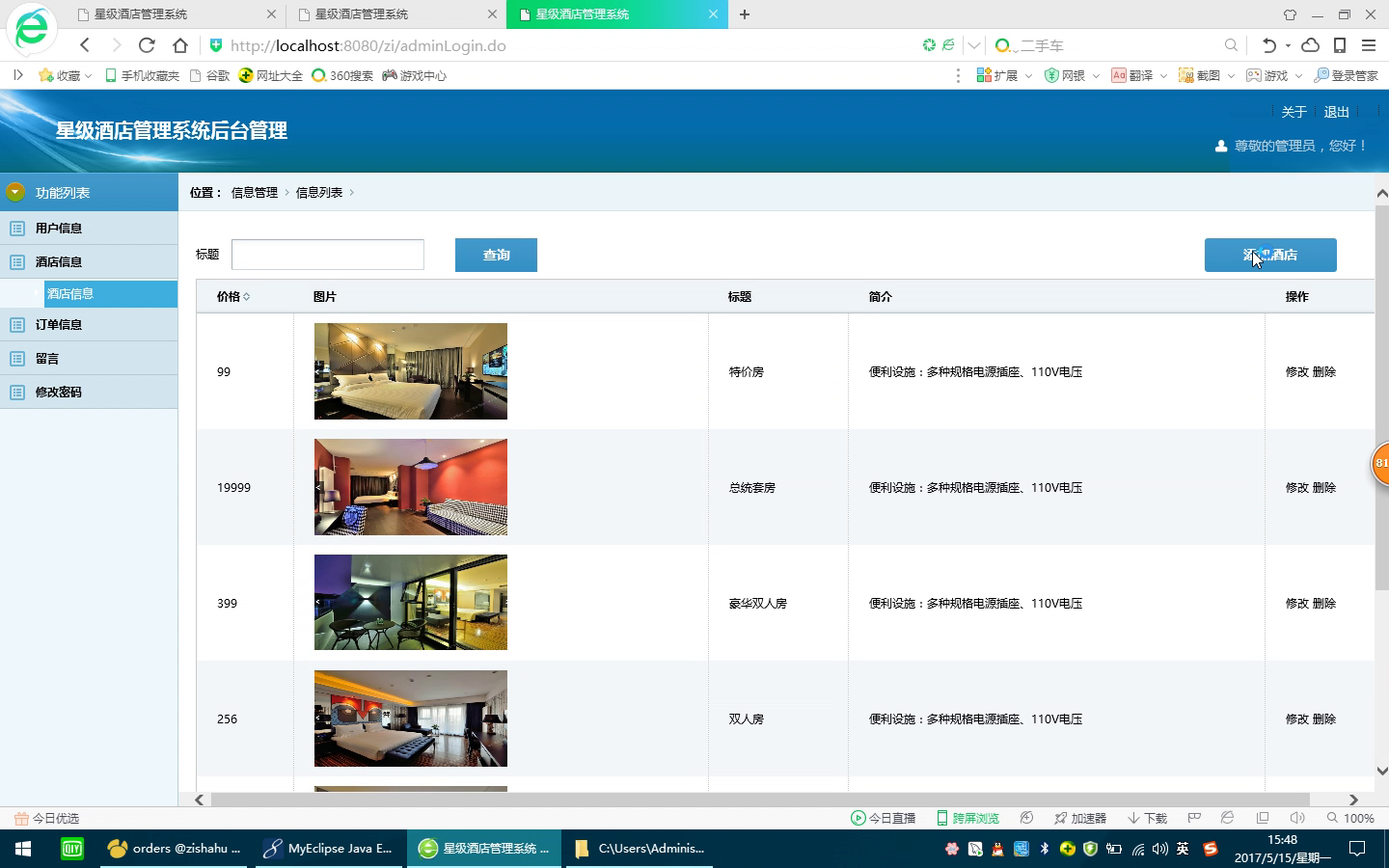Open 订单信息 menu item
This screenshot has width=1389, height=868.
[89, 324]
